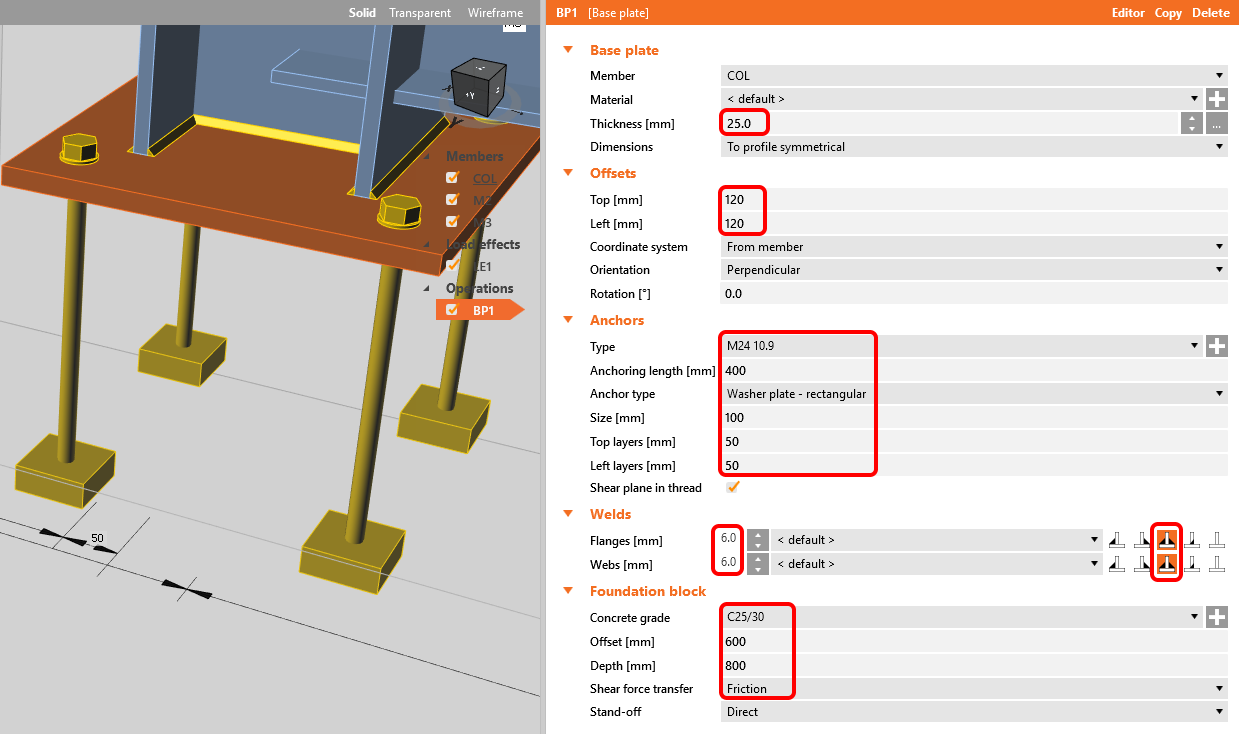Image resolution: width=1239 pixels, height=734 pixels.
Task: Click the Editor button in the header
Action: 1128,13
